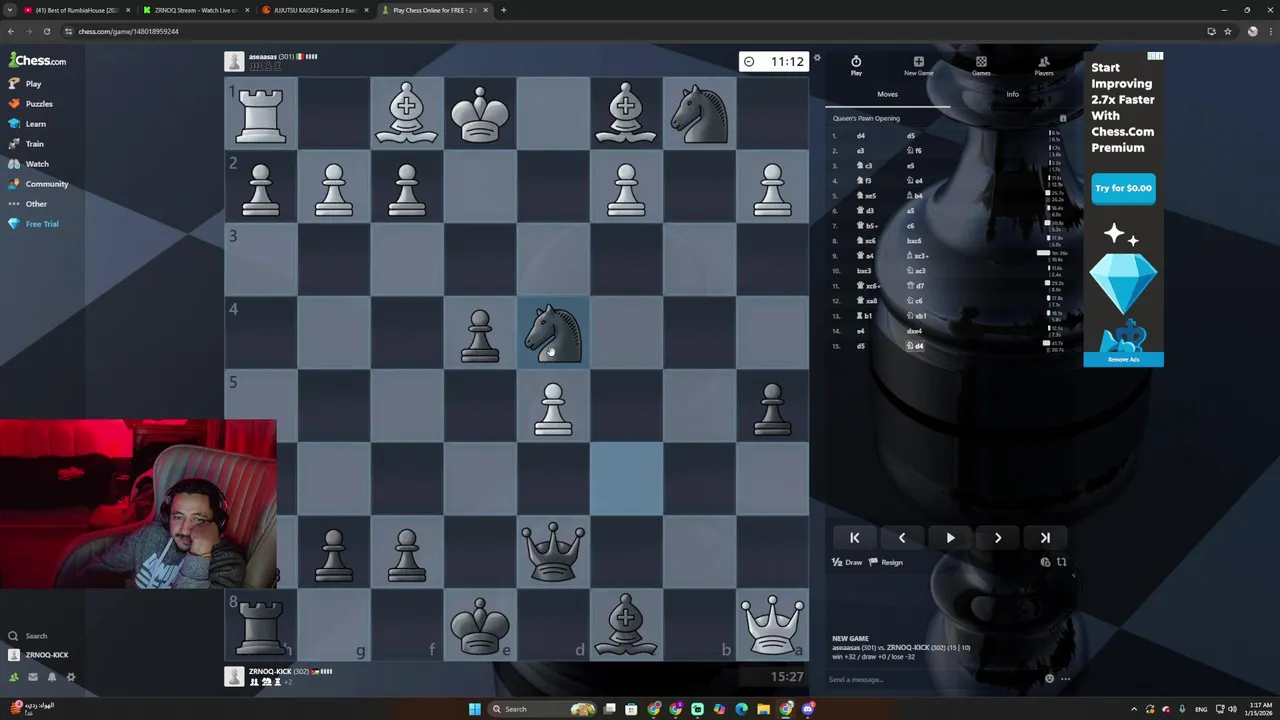Click Remove Ads link
The width and height of the screenshot is (1280, 720).
(x=1123, y=359)
